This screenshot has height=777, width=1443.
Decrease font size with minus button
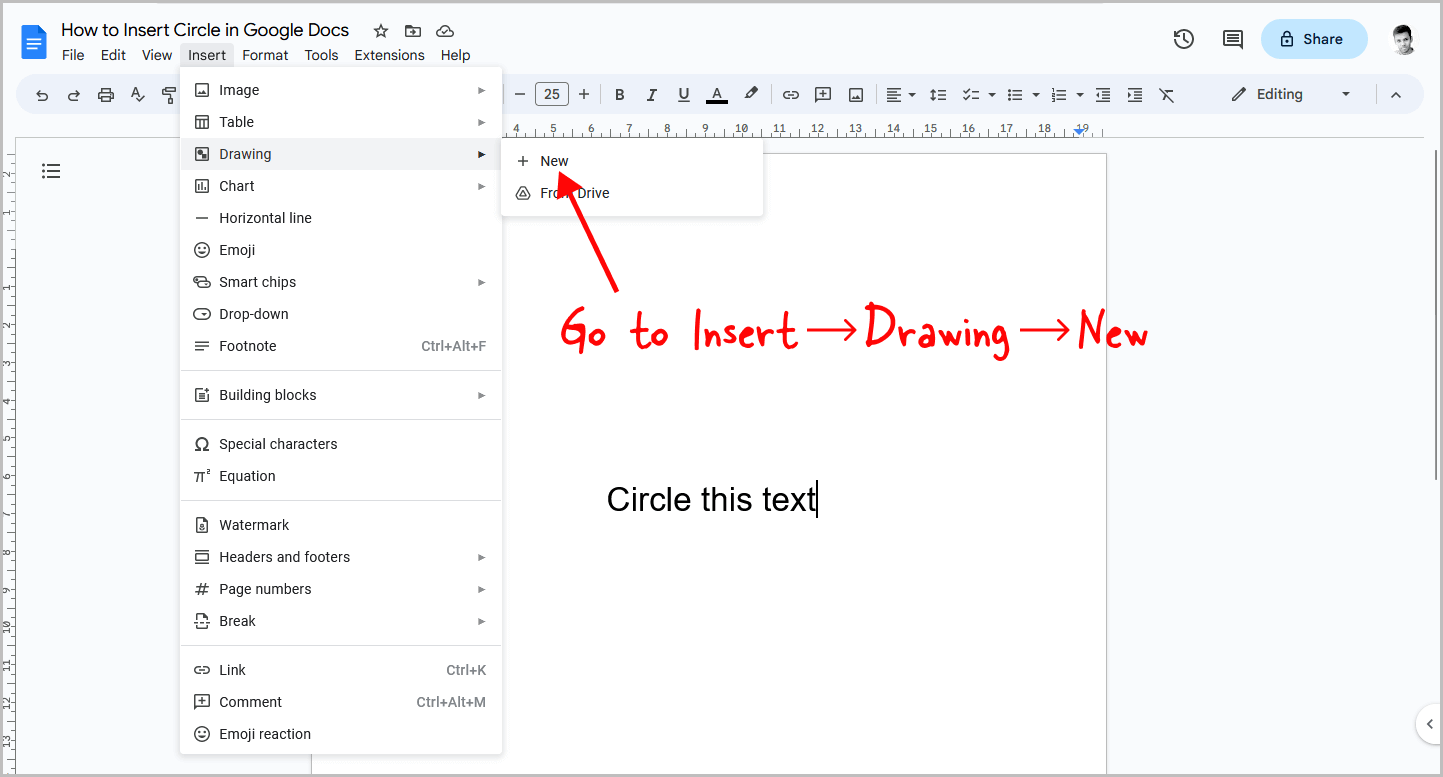pyautogui.click(x=520, y=95)
